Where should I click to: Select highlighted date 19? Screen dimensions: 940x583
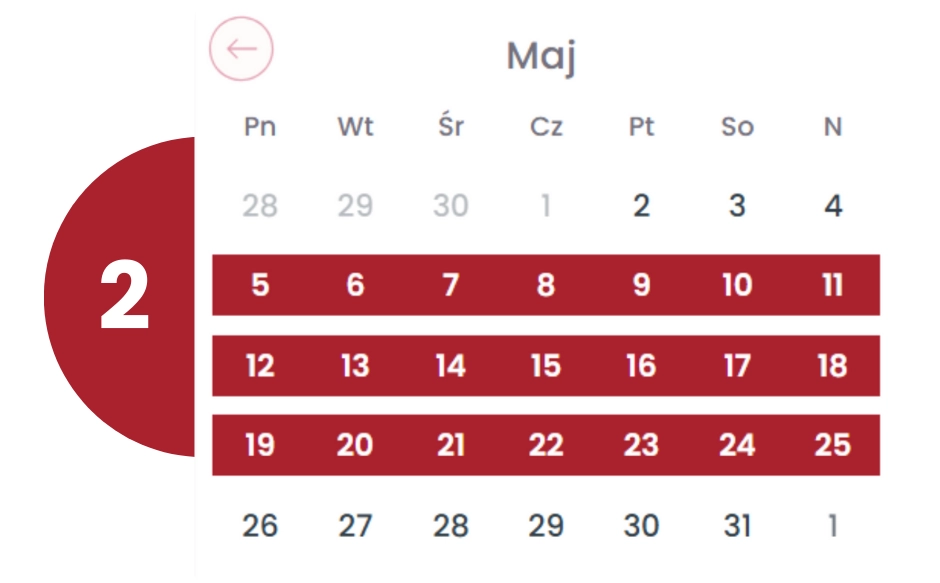coord(260,445)
